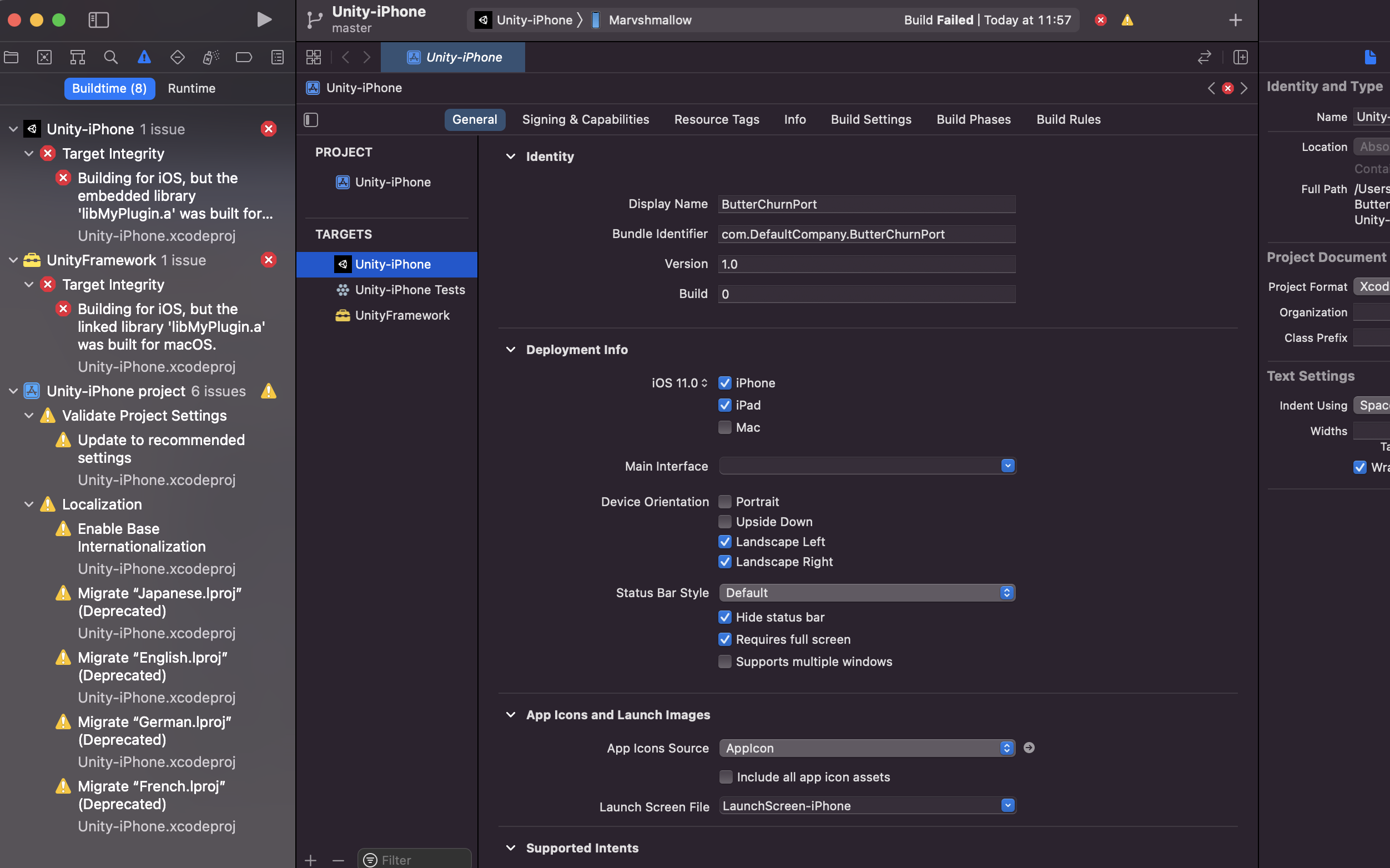Select the Issue navigator warning icon
The image size is (1390, 868).
144,57
